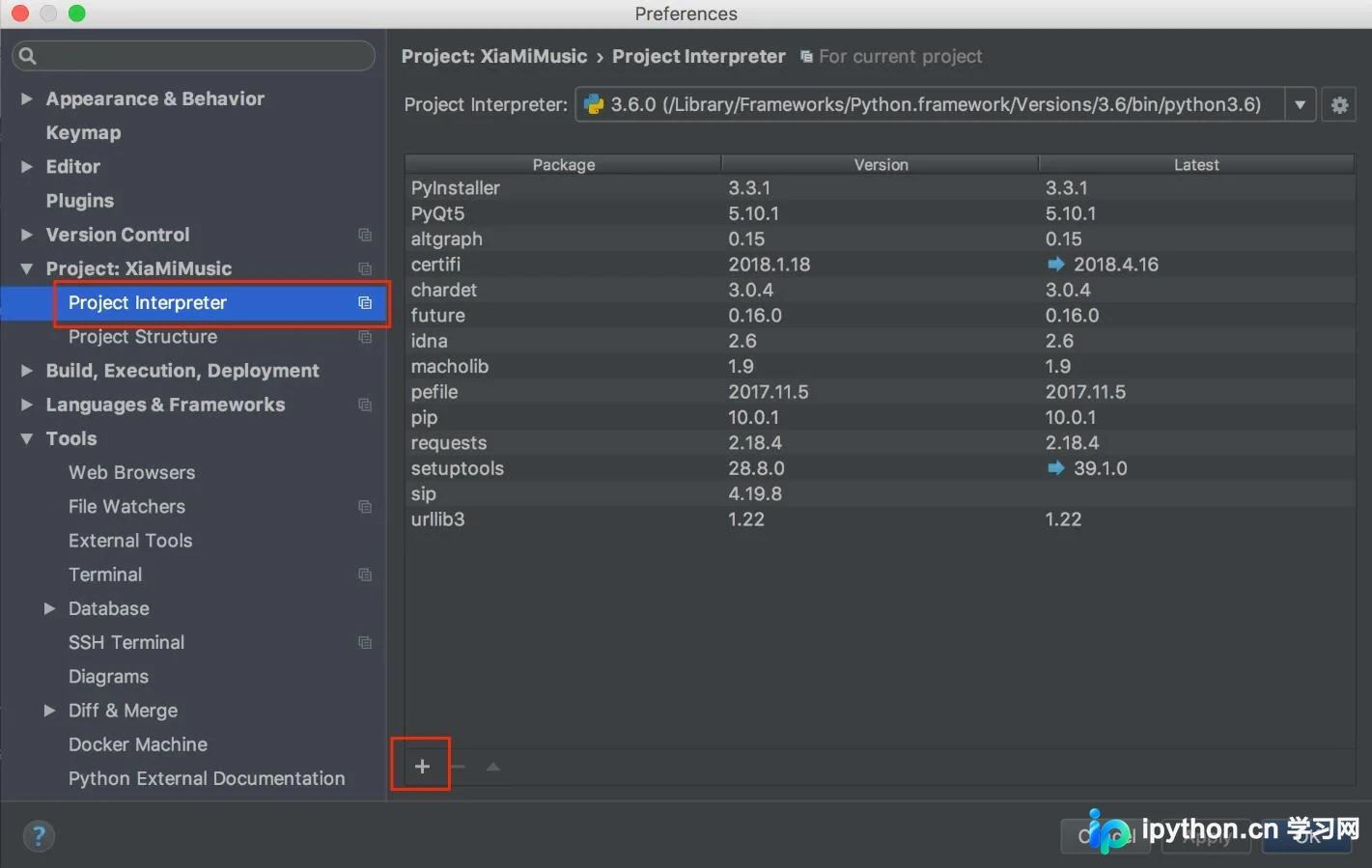
Task: Select the macholib package row
Action: tap(880, 367)
